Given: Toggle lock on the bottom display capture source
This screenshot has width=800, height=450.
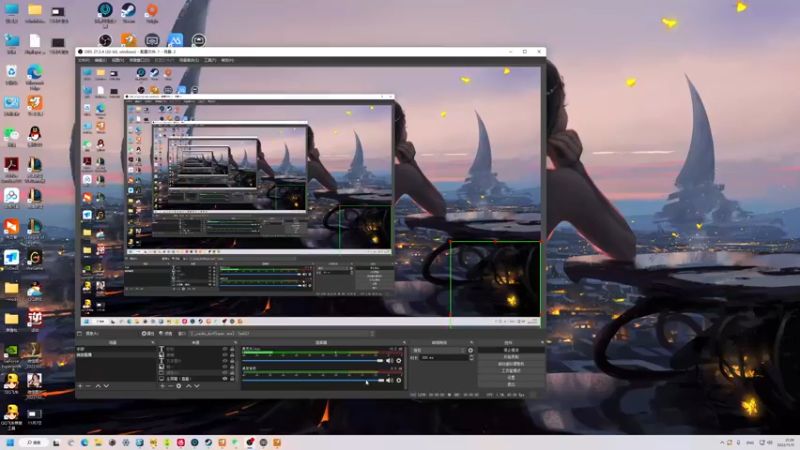Looking at the screenshot, I should 232,379.
